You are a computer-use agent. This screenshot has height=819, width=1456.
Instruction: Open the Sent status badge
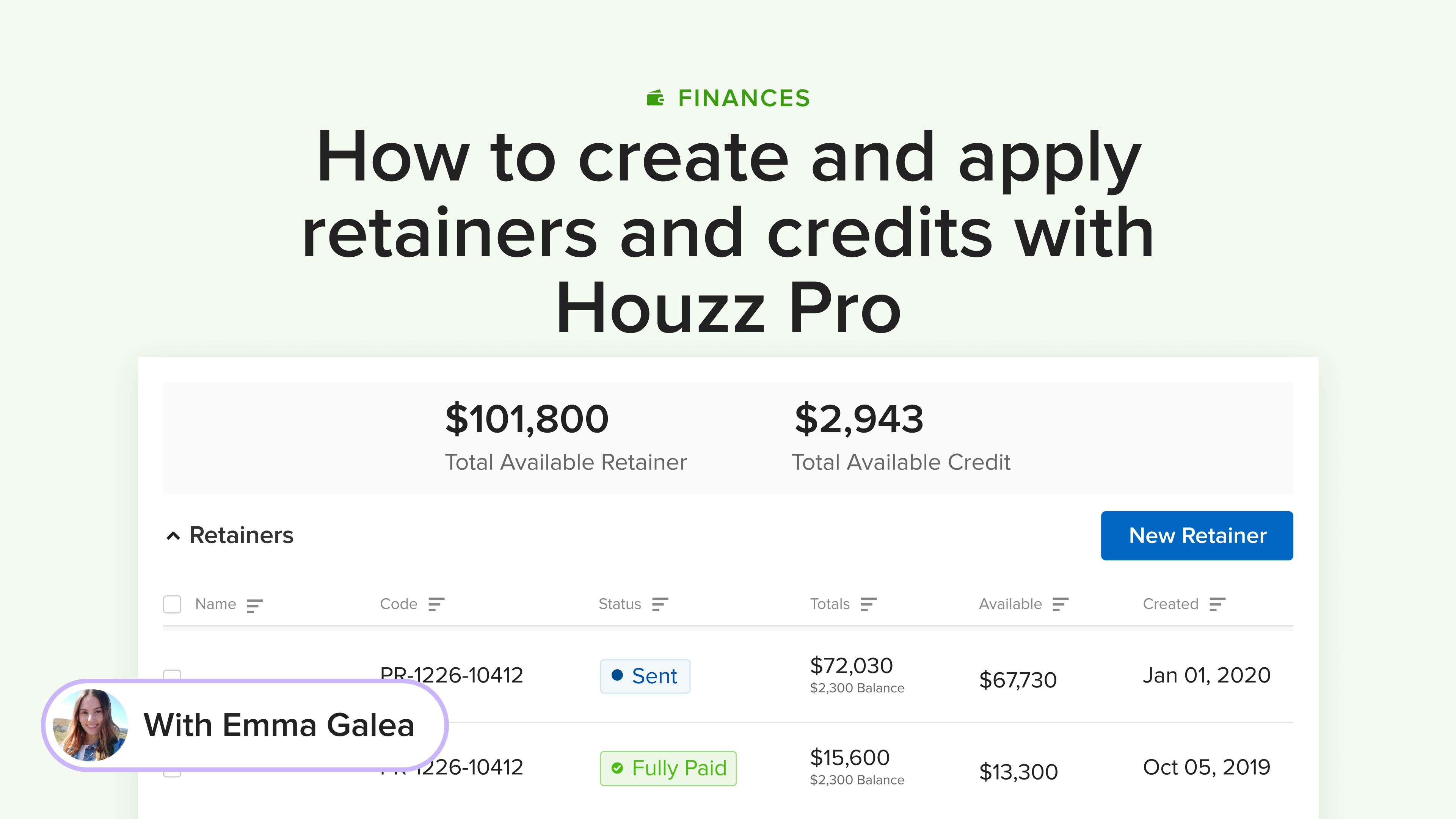[x=645, y=676]
